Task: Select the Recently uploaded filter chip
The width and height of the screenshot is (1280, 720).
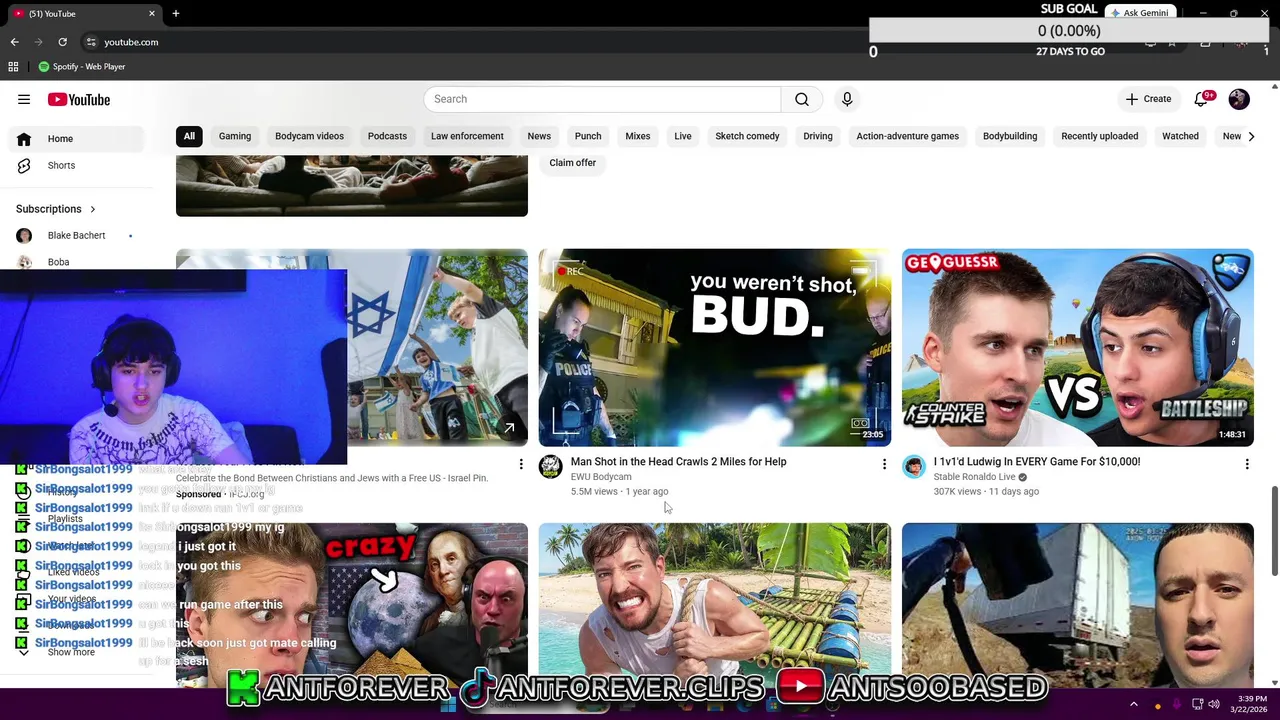Action: pos(1100,136)
